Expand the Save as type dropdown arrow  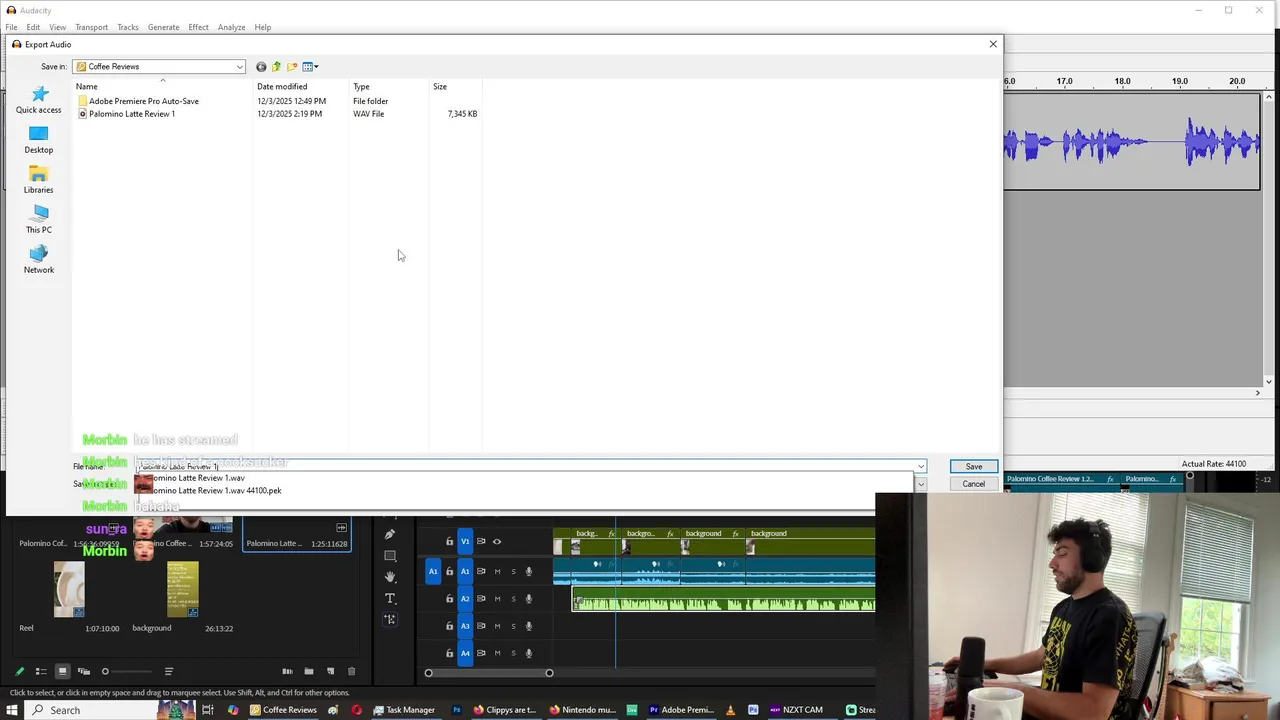pyautogui.click(x=921, y=484)
